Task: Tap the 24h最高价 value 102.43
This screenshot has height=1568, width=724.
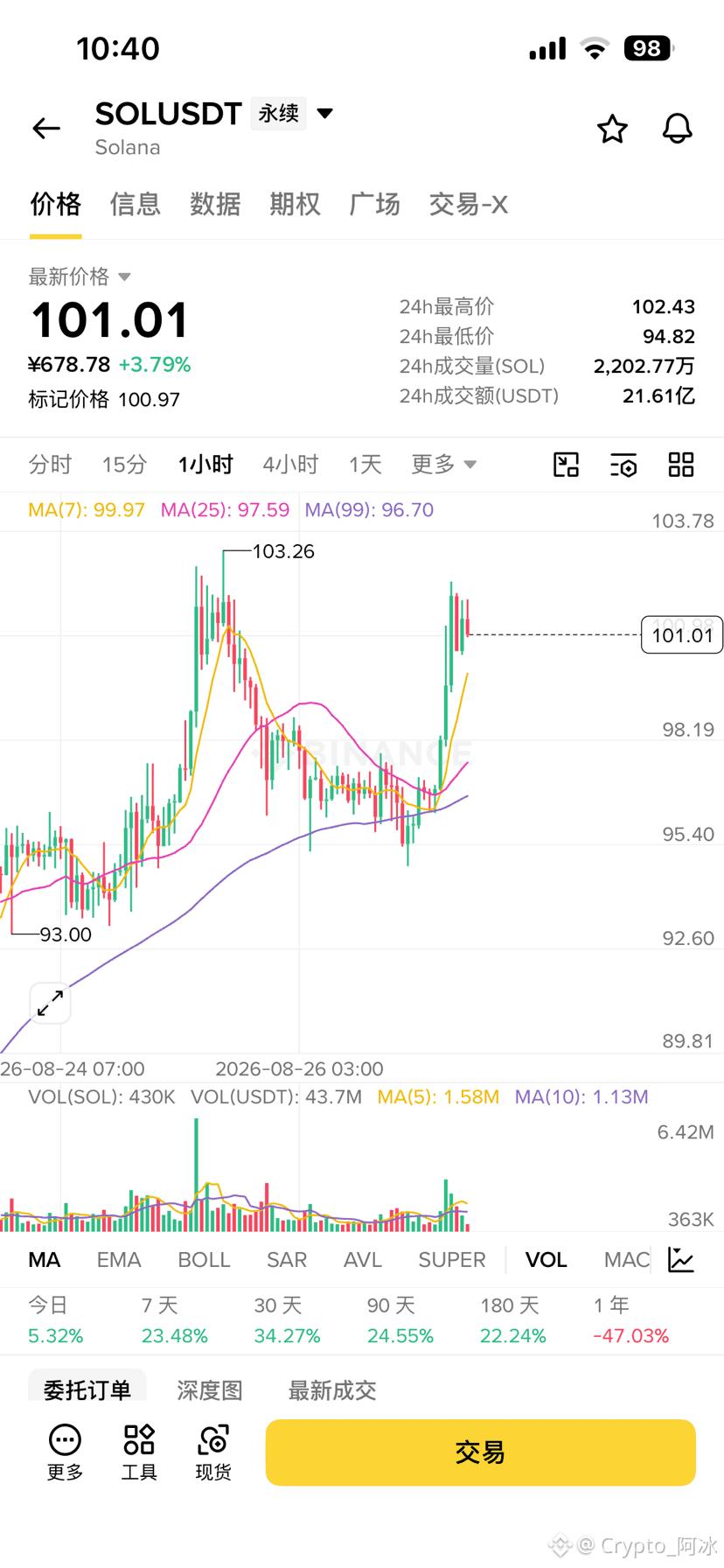Action: pyautogui.click(x=664, y=307)
